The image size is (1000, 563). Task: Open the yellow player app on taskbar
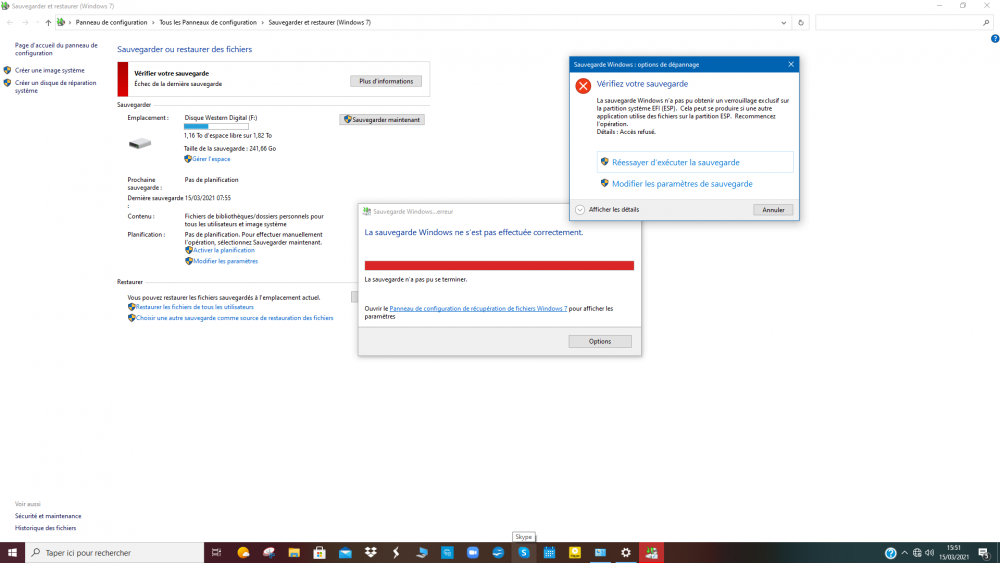575,553
